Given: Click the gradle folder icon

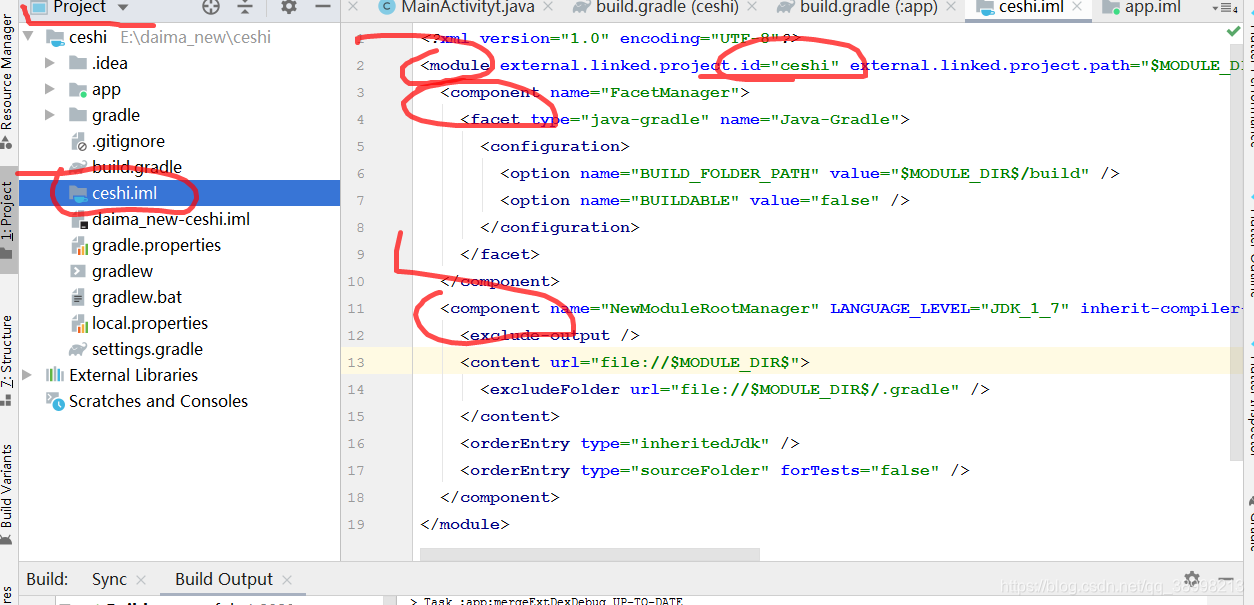Looking at the screenshot, I should (x=78, y=115).
